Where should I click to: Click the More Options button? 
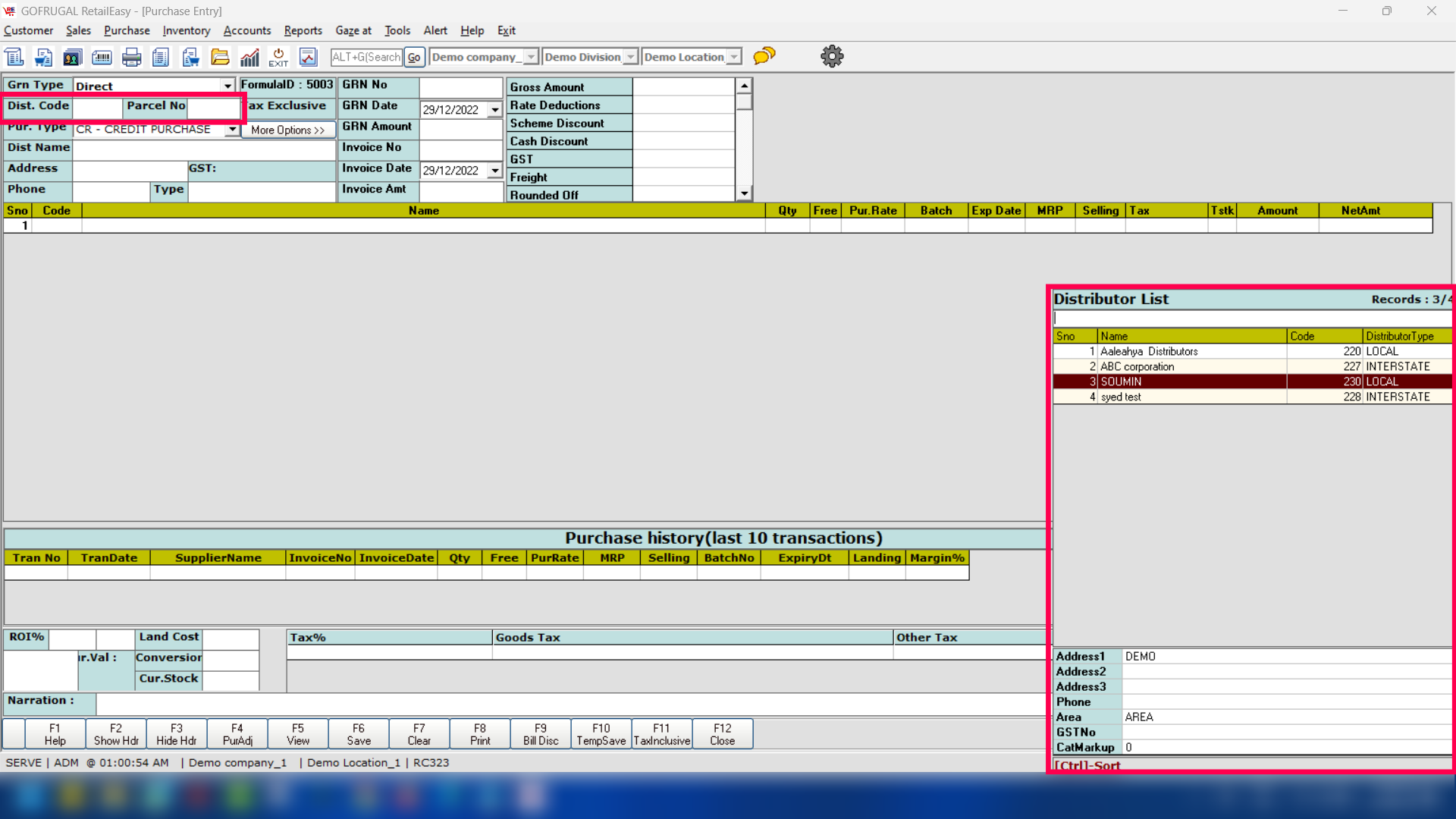(287, 130)
